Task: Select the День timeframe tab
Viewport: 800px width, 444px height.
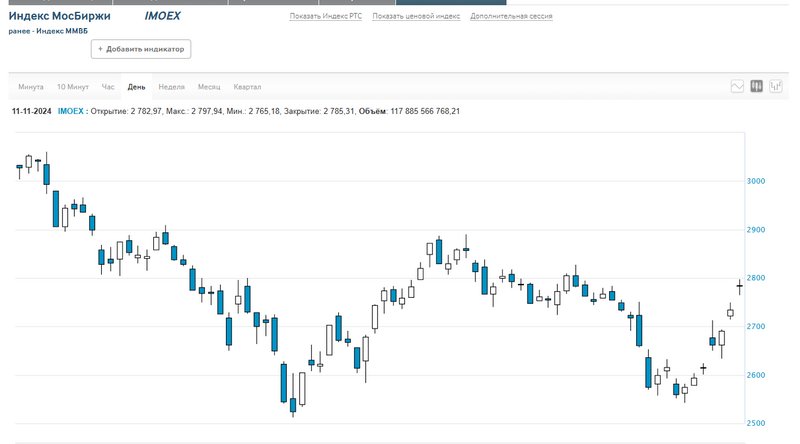Action: pyautogui.click(x=136, y=87)
